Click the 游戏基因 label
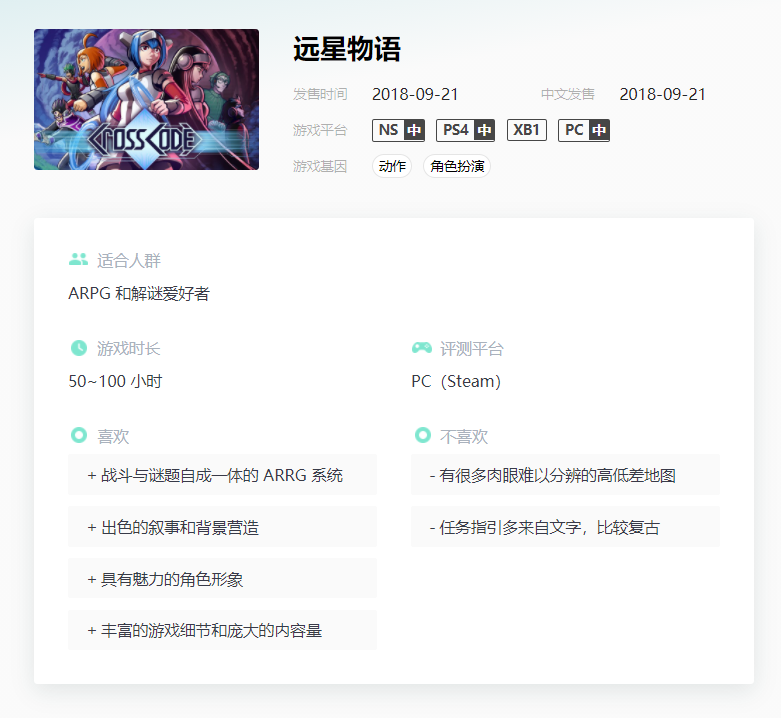781x724 pixels. [x=320, y=166]
